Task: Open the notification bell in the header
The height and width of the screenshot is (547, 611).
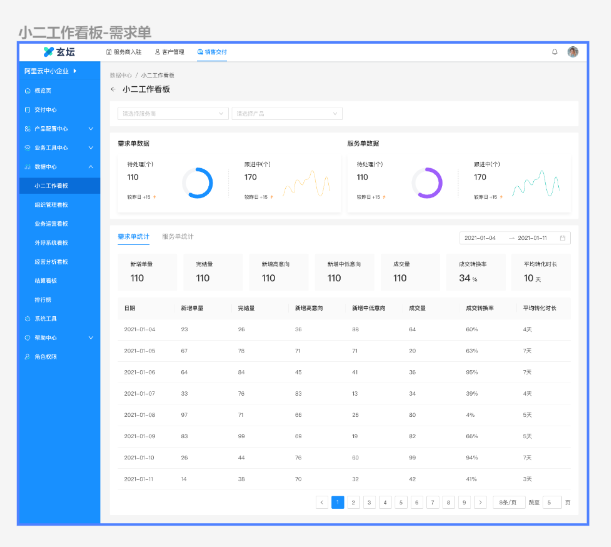Action: coord(554,52)
